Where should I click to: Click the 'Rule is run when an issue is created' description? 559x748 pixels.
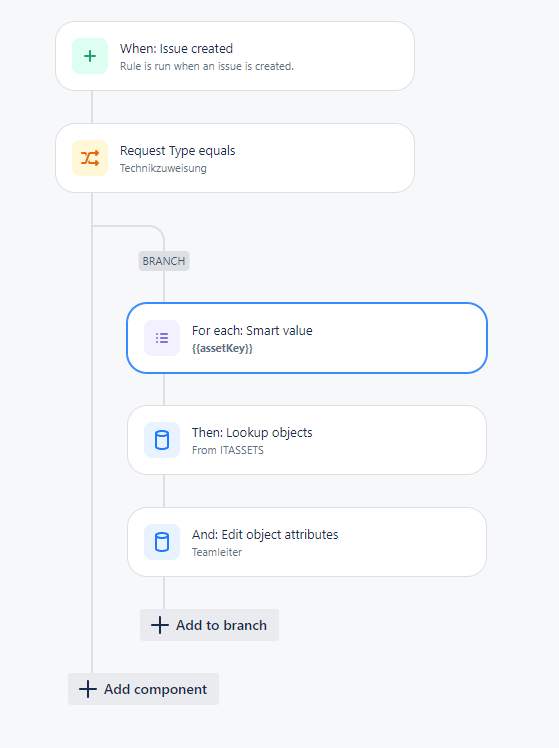207,66
